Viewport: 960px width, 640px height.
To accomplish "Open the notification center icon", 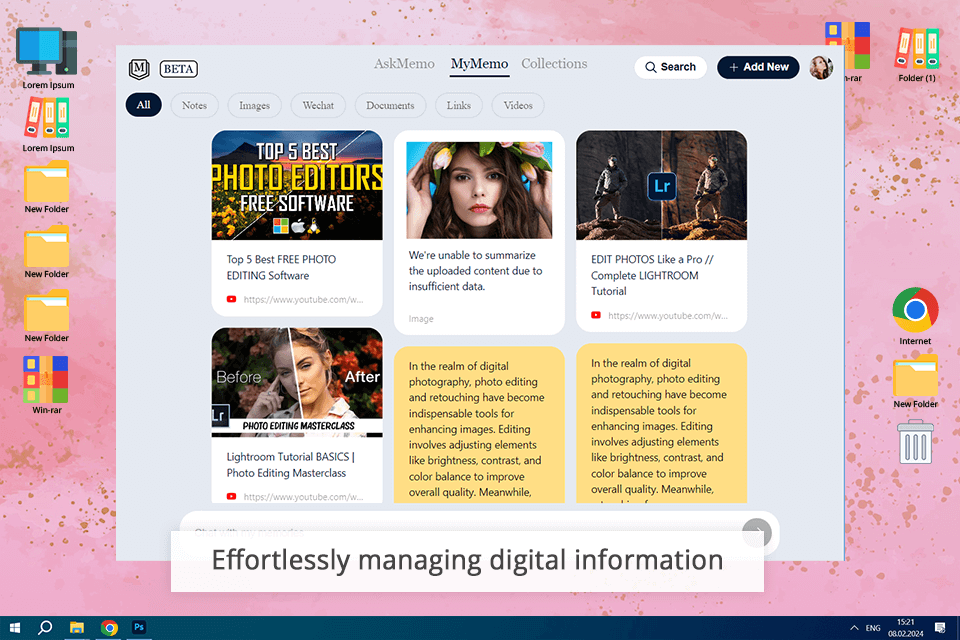I will pos(940,628).
